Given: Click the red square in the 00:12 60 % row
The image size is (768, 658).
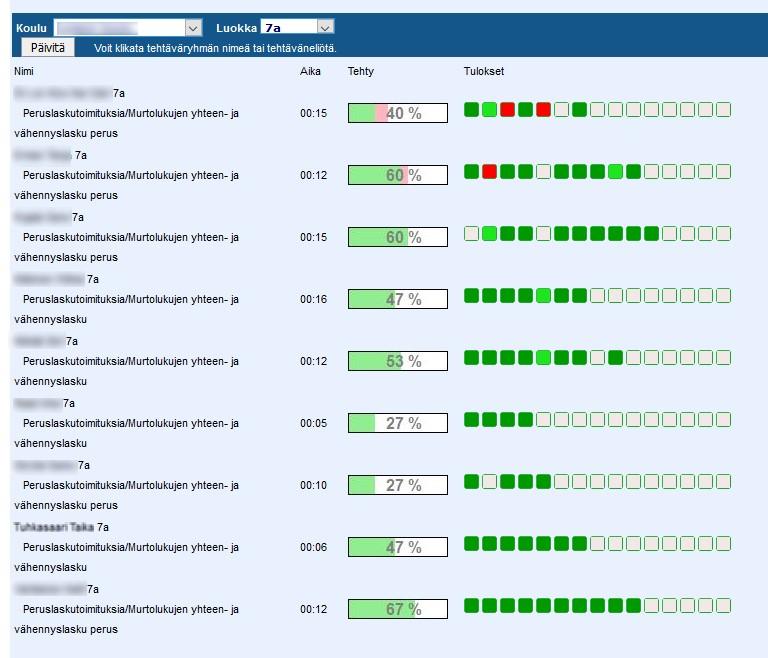Looking at the screenshot, I should [x=489, y=171].
